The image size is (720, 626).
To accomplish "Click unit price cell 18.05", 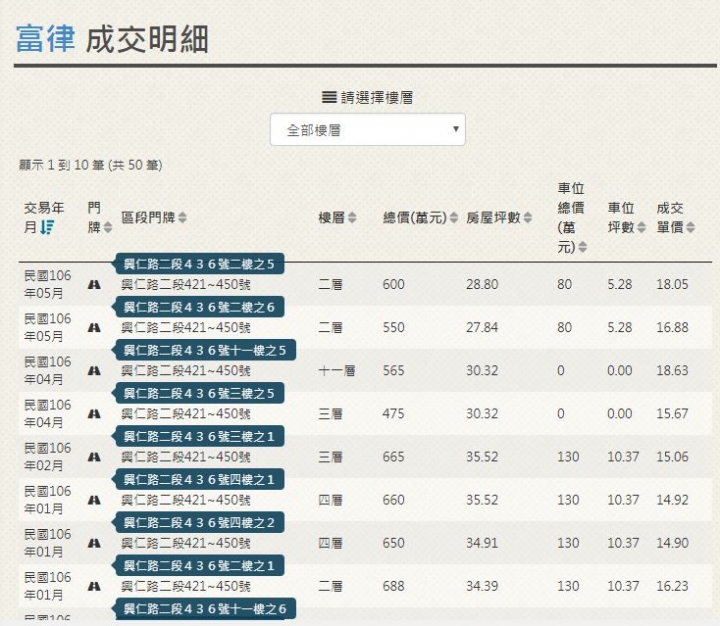I will point(672,284).
